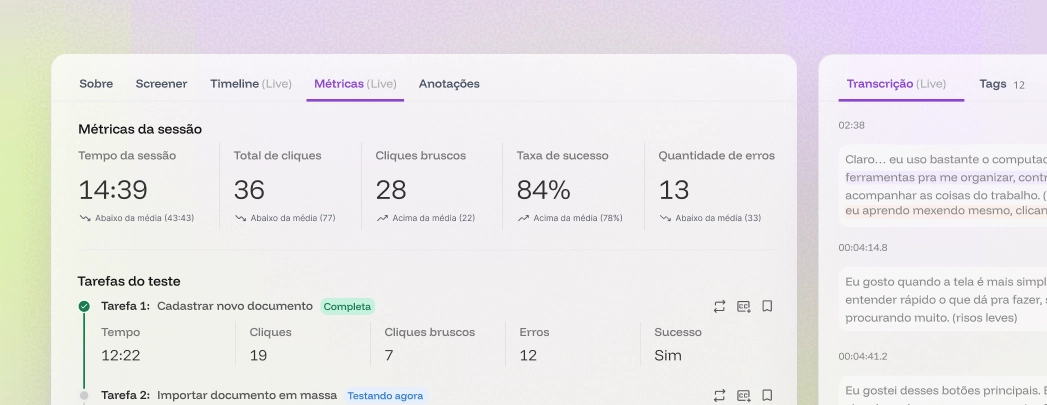The image size is (1047, 405).
Task: Open the Anotações tab
Action: (x=449, y=84)
